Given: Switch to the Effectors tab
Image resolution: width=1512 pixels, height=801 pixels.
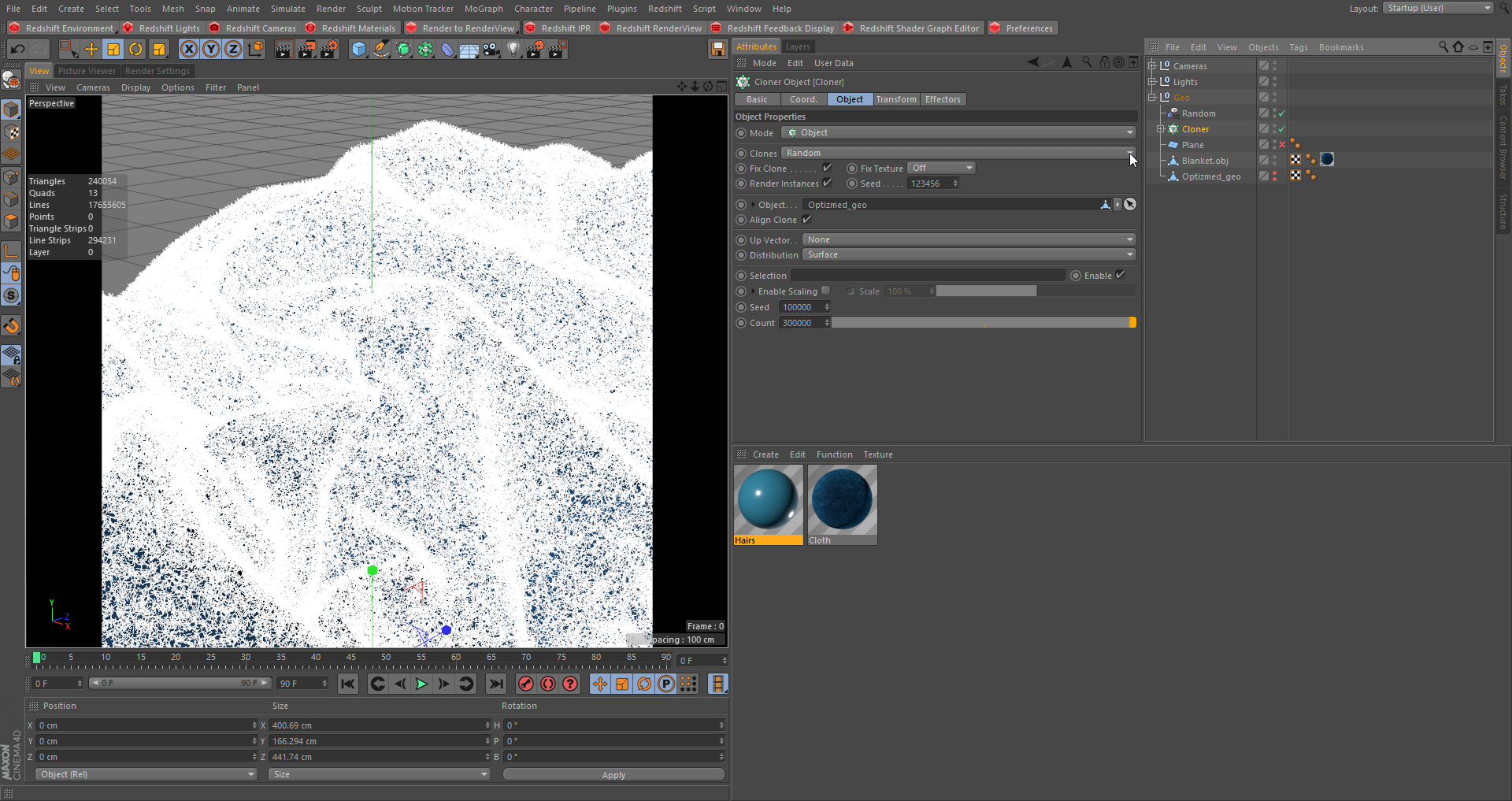Looking at the screenshot, I should pos(942,99).
